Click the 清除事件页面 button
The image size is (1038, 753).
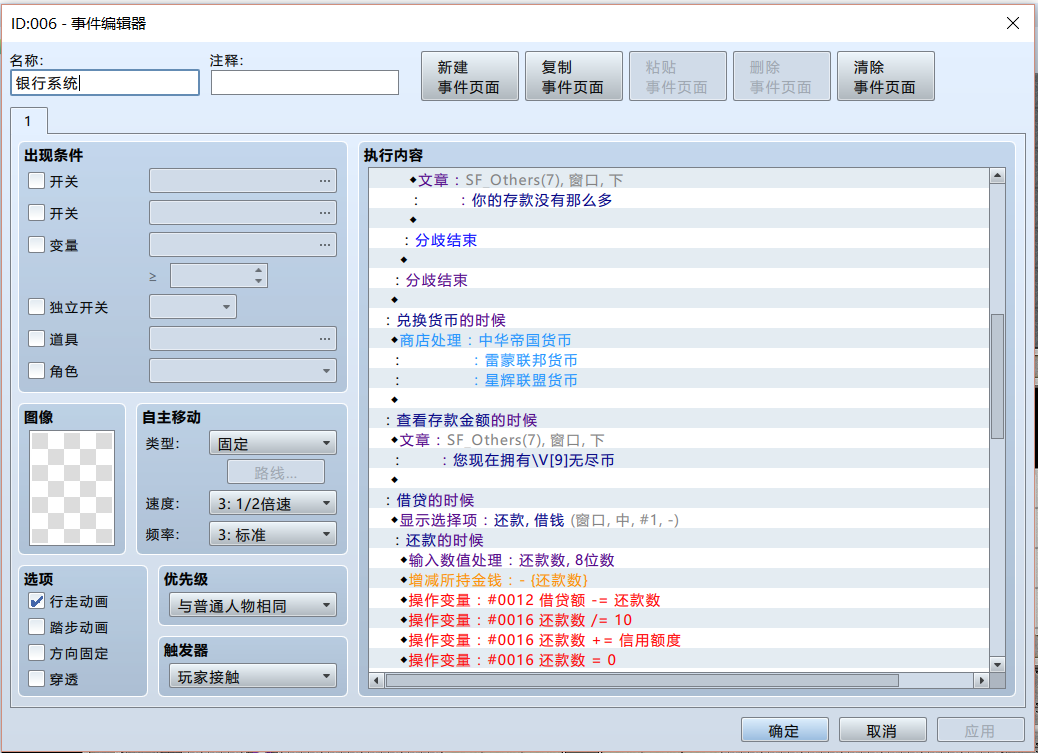886,76
